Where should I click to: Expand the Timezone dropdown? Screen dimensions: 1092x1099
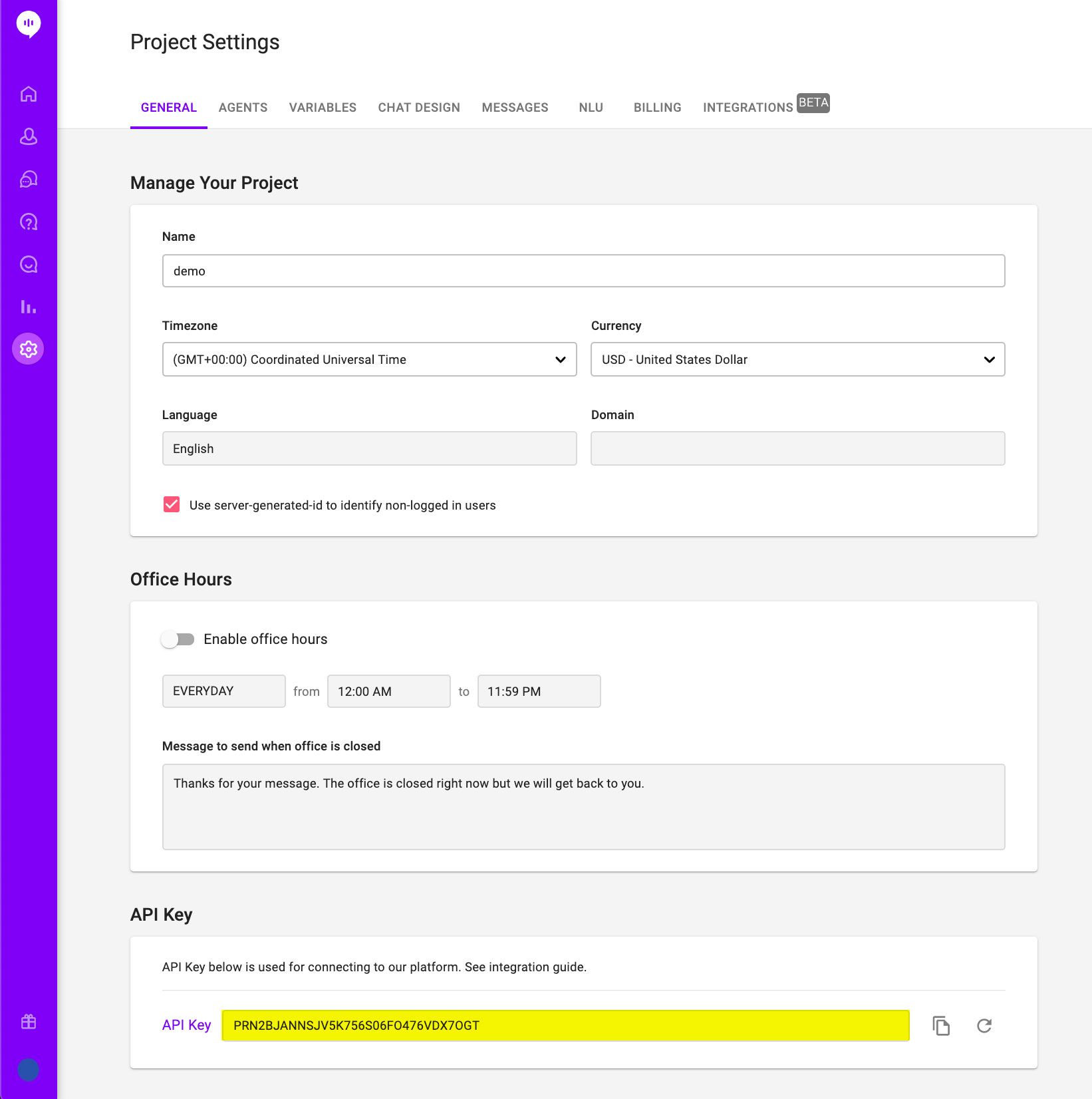point(369,359)
